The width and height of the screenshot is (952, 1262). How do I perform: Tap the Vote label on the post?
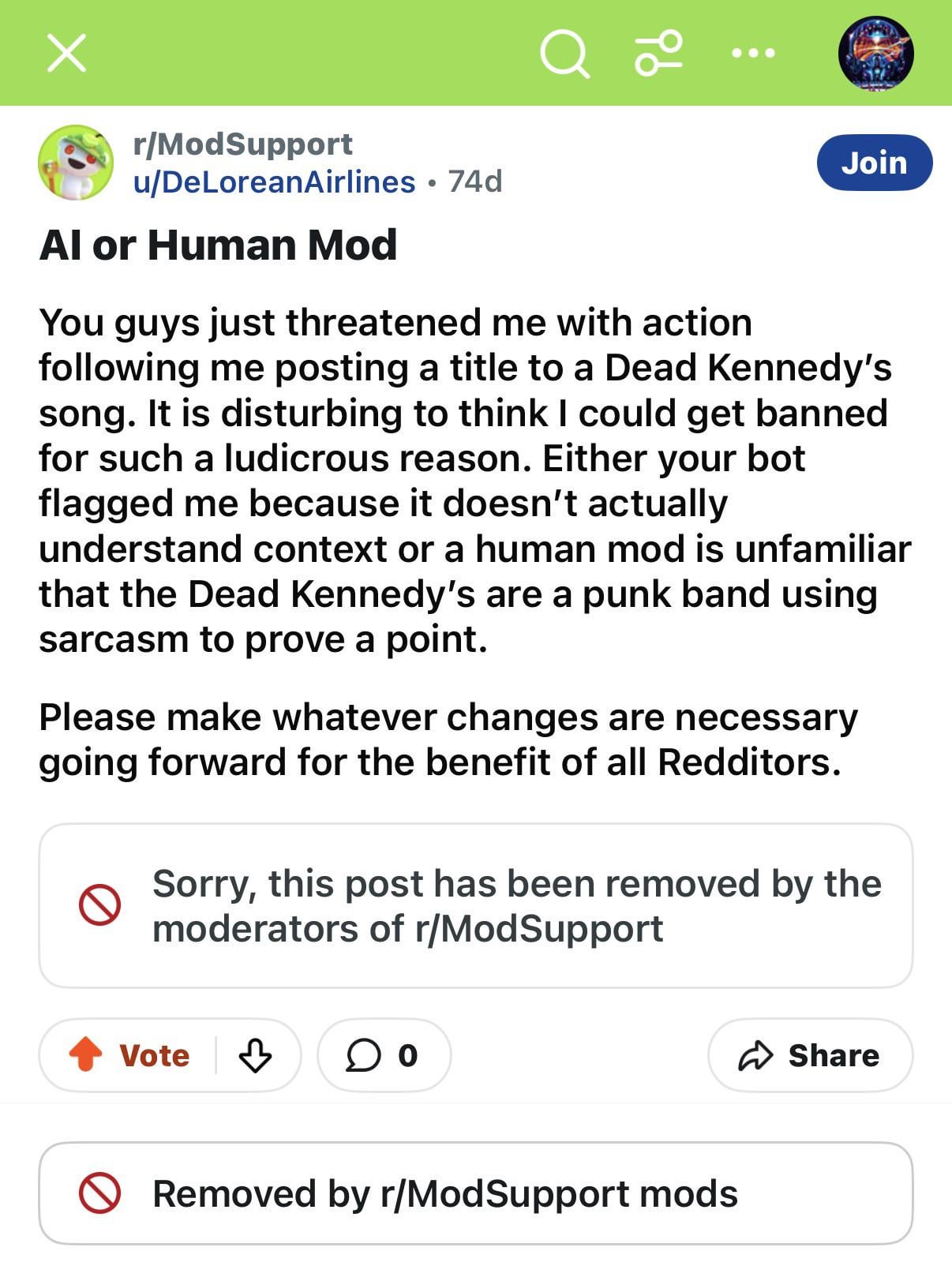pos(155,1055)
